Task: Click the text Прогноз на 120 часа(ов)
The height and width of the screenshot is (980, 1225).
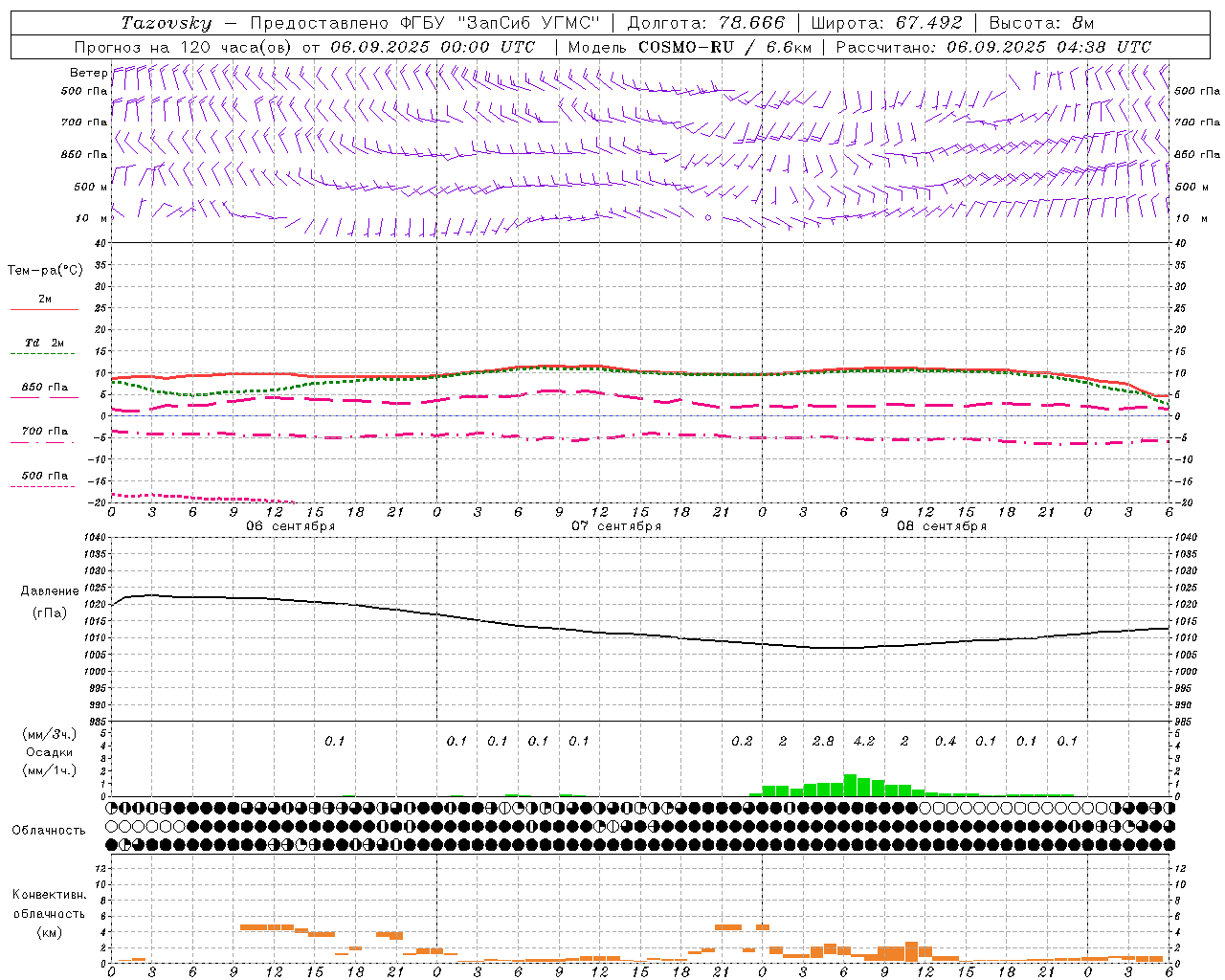Action: click(184, 47)
